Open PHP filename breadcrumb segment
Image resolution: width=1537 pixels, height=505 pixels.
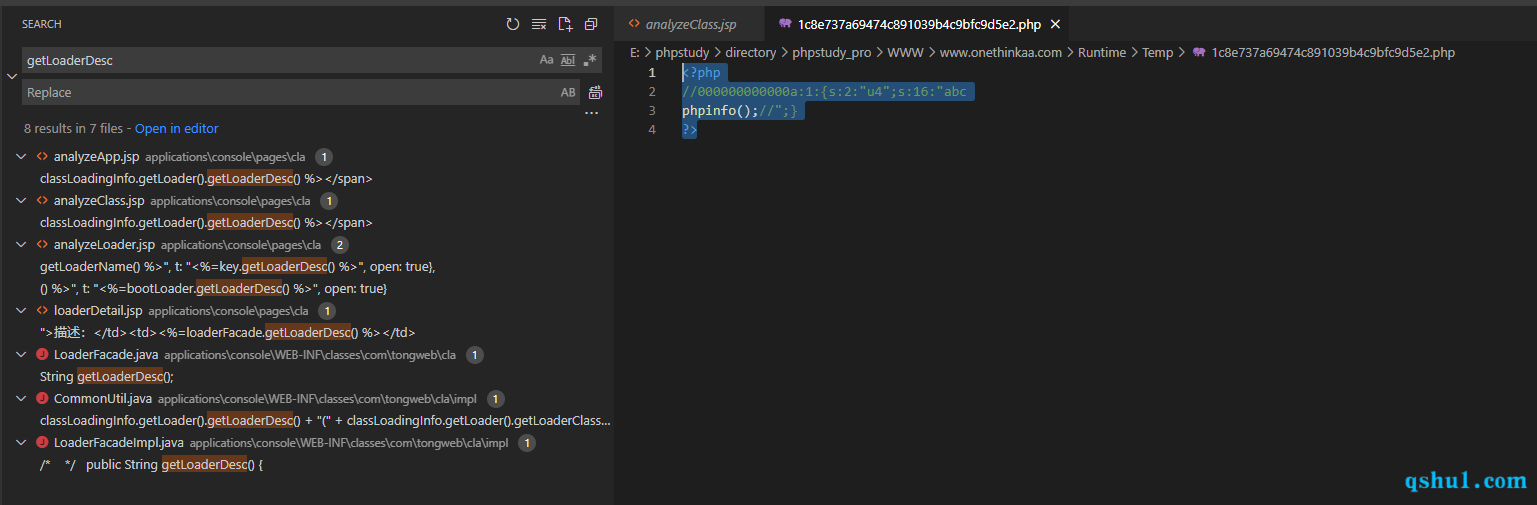1333,53
